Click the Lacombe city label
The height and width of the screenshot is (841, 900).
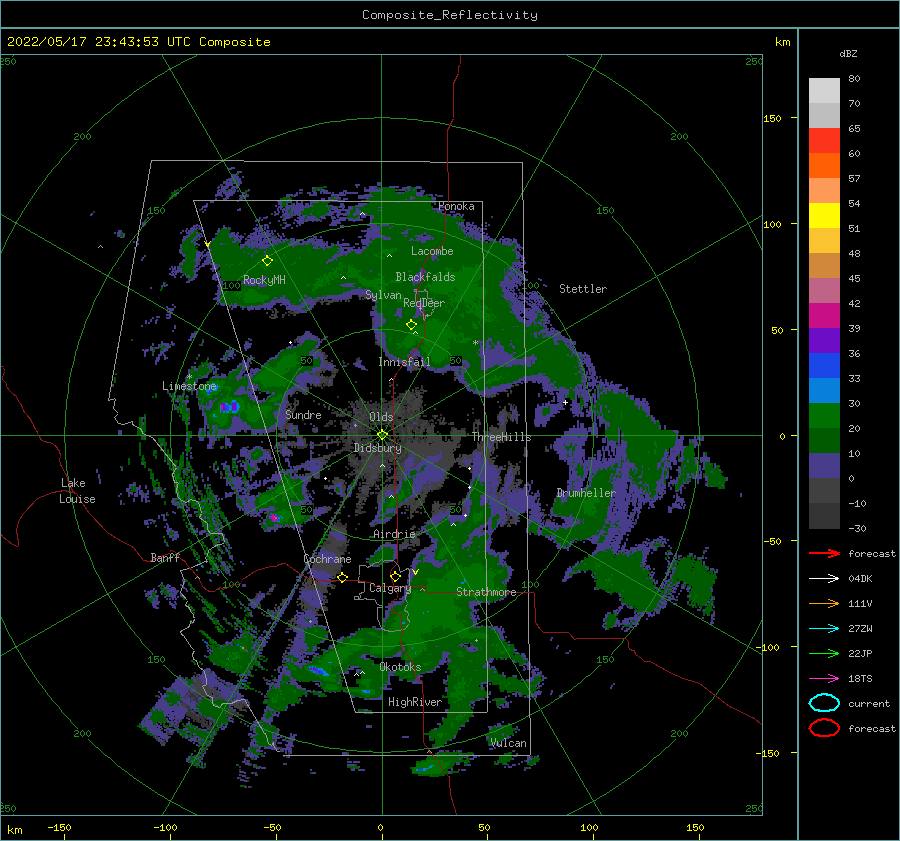click(432, 251)
